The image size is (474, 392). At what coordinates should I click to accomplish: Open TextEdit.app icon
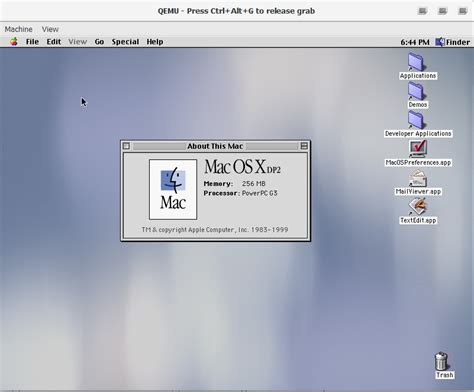point(417,207)
